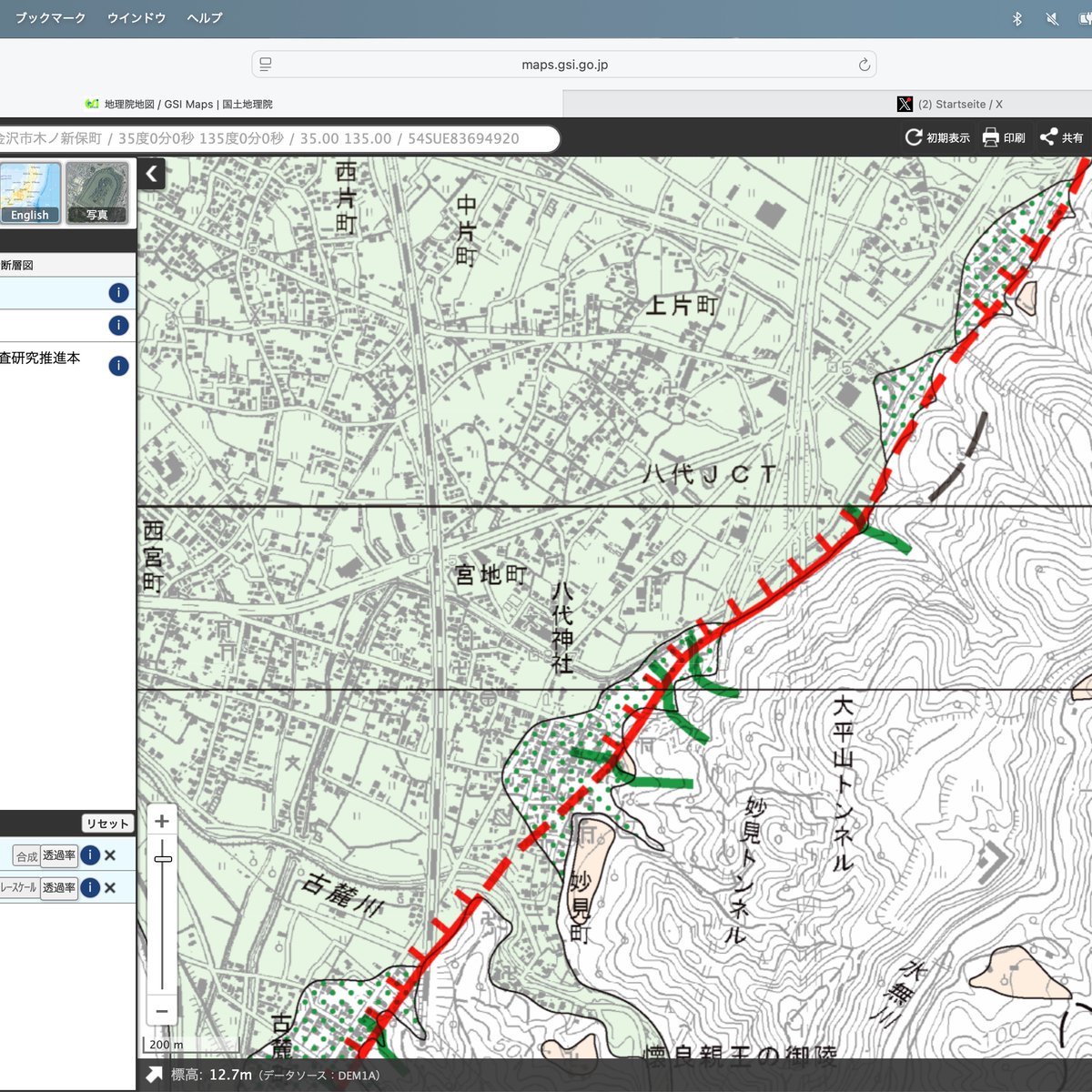1092x1092 pixels.
Task: Expand the elevation info bar arrow icon
Action: [x=154, y=1076]
